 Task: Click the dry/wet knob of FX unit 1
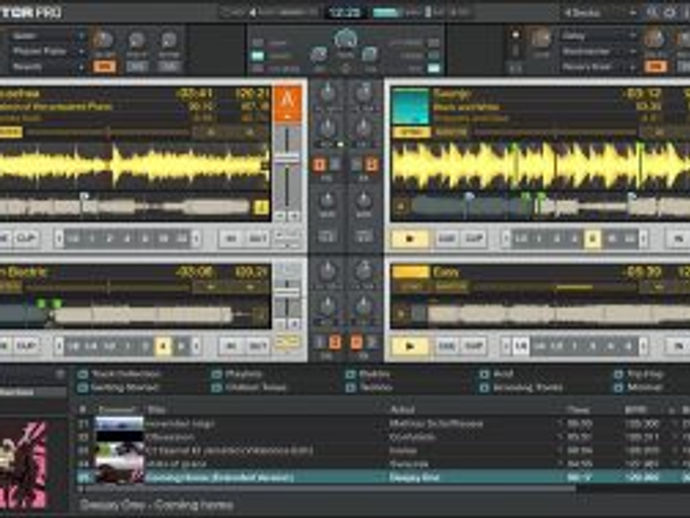[103, 40]
